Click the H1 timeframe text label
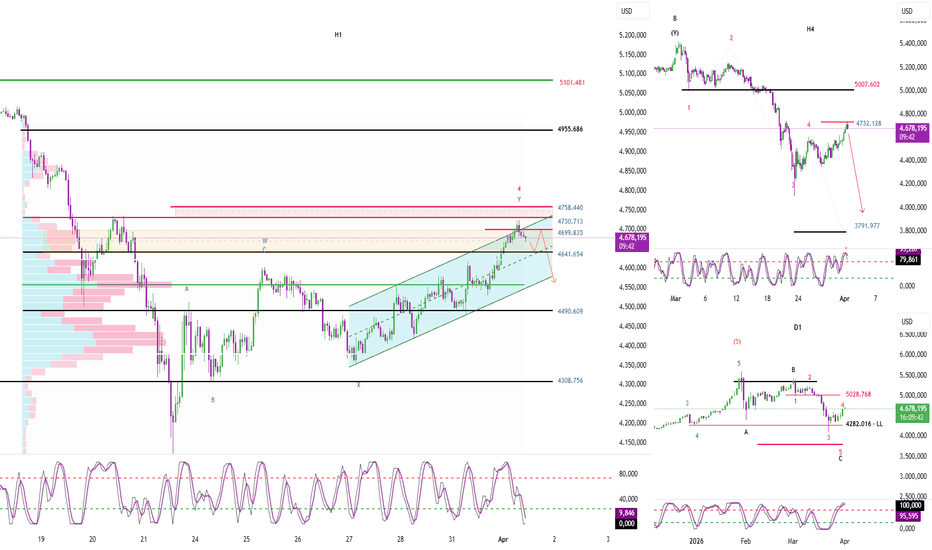The height and width of the screenshot is (550, 932). click(338, 35)
